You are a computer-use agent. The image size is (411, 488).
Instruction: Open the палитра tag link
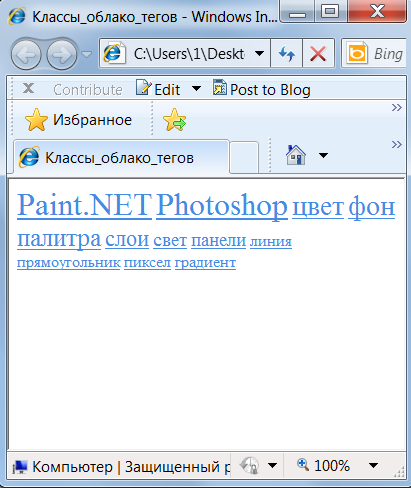coord(59,239)
